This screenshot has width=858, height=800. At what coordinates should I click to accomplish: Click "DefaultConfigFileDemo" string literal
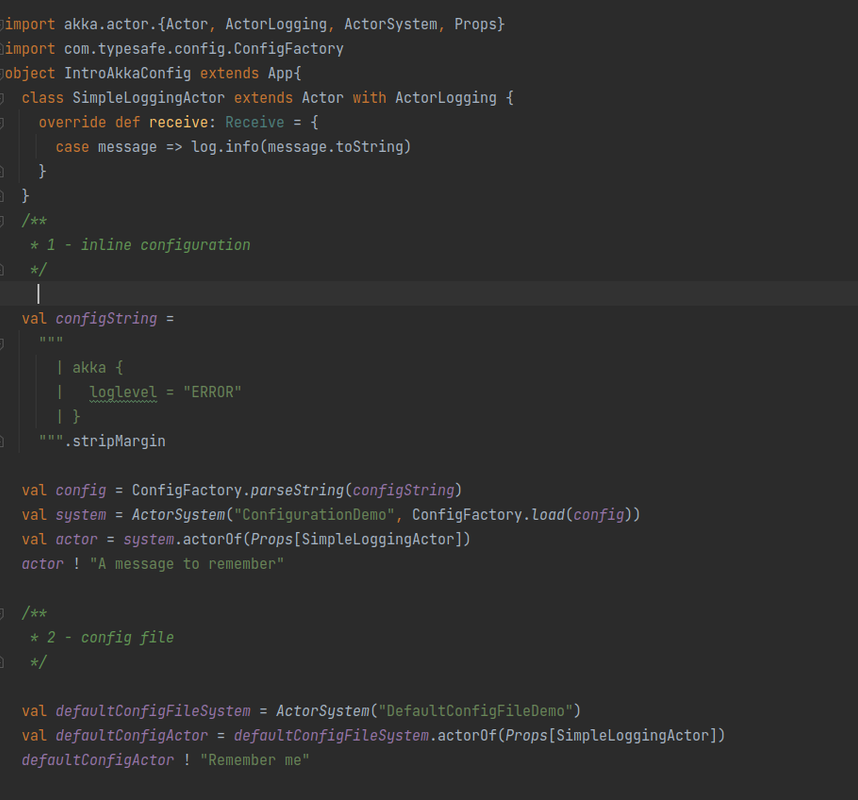pyautogui.click(x=476, y=711)
